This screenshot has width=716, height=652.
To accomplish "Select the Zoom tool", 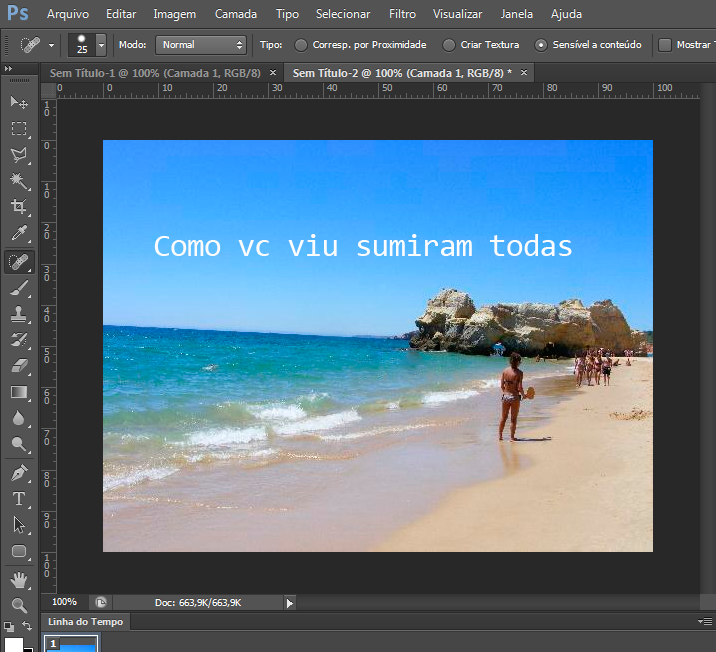I will click(19, 605).
